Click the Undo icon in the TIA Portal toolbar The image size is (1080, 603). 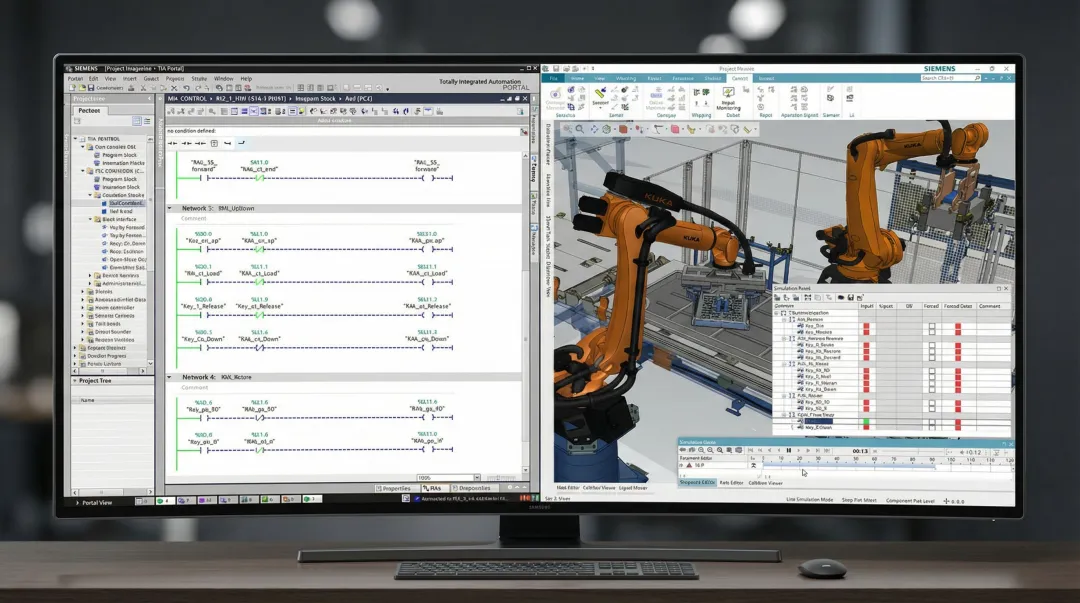click(185, 88)
